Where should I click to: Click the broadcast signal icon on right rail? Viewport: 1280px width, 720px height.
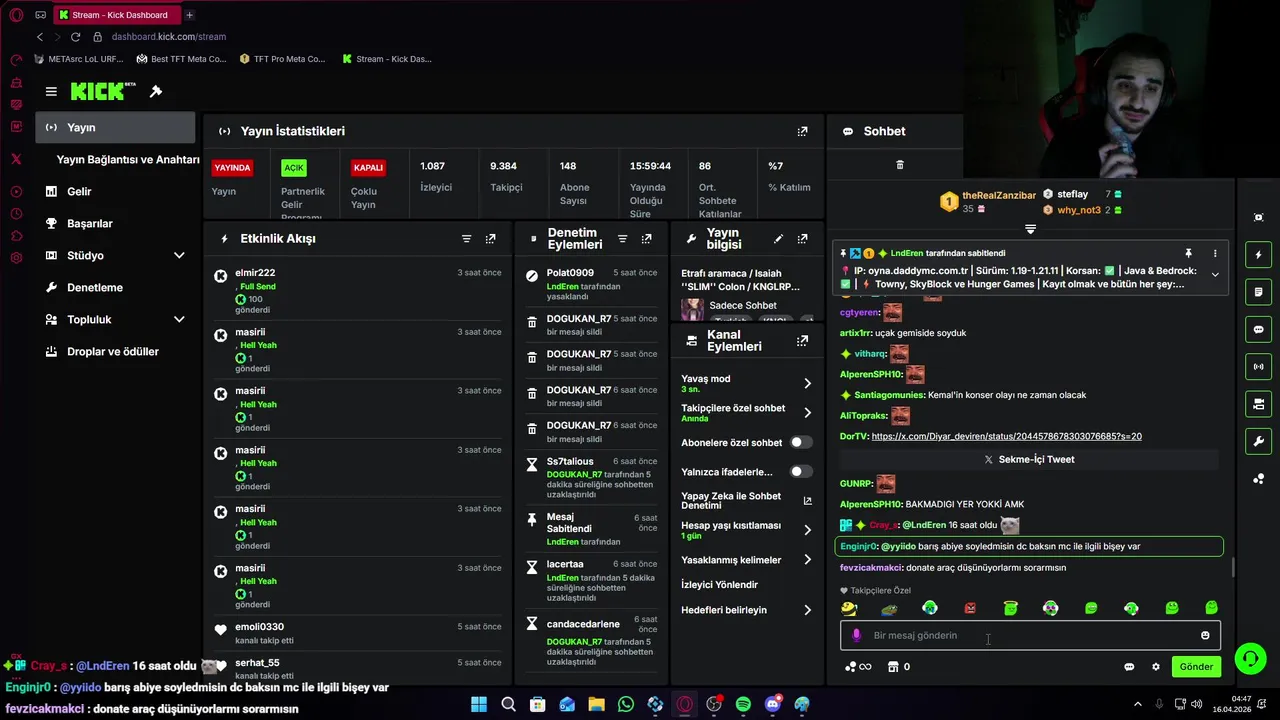[x=1258, y=366]
